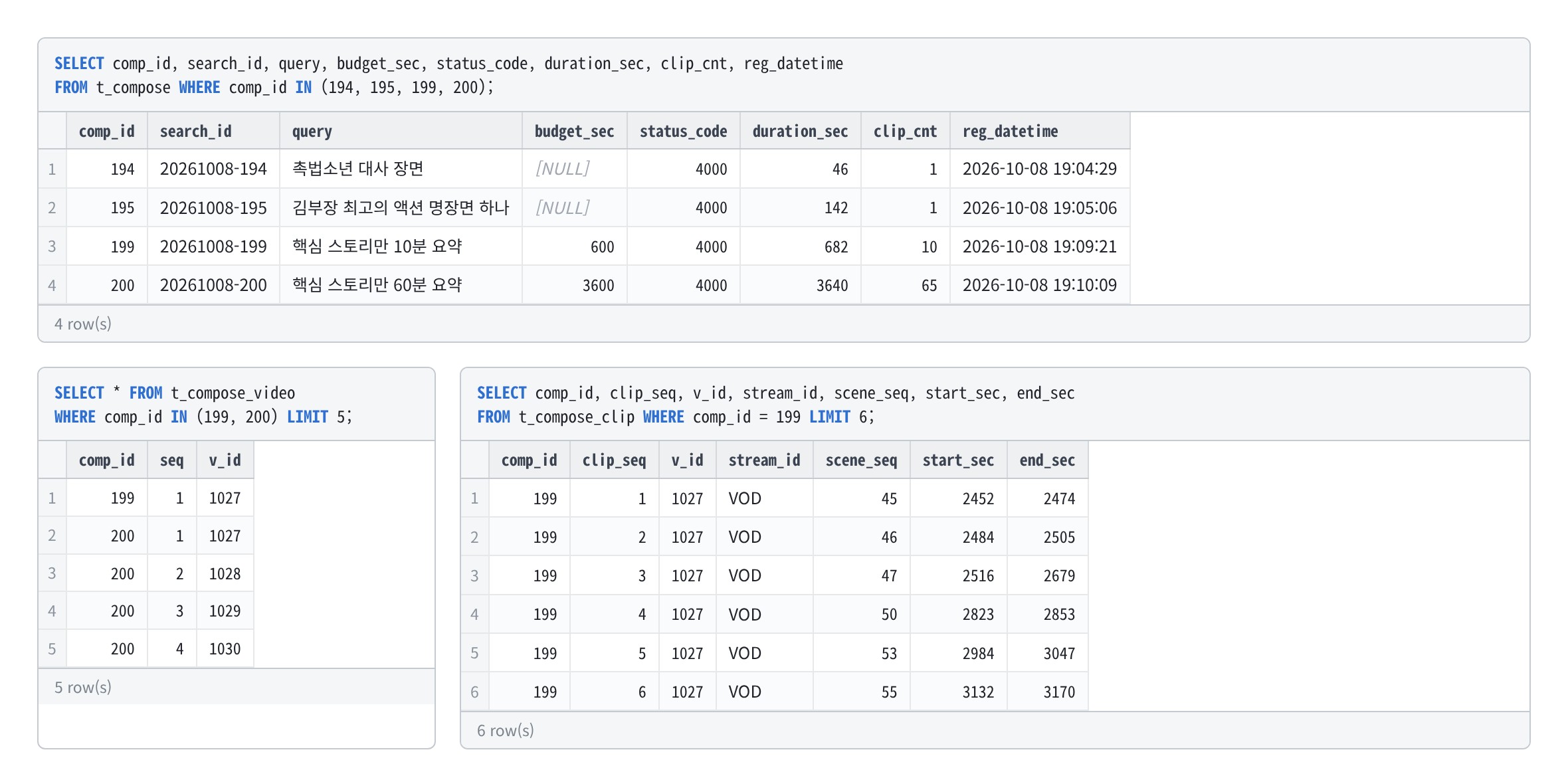Select the budget_sec column header
This screenshot has height=776, width=1568.
click(x=574, y=131)
